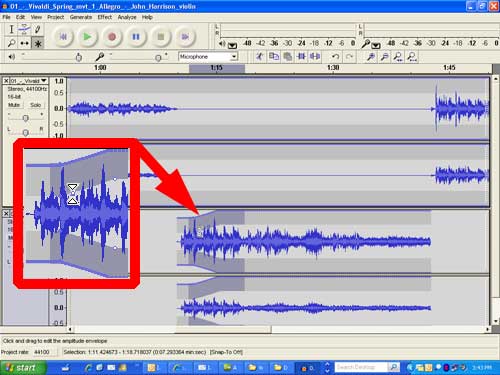Image resolution: width=500 pixels, height=375 pixels.
Task: Select the Selection (I-beam) tool
Action: 11,30
